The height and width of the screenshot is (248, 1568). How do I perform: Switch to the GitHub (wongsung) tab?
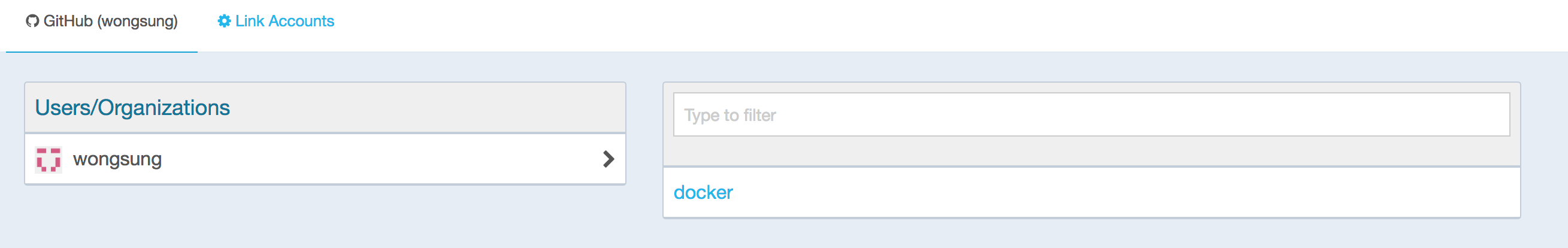point(102,25)
